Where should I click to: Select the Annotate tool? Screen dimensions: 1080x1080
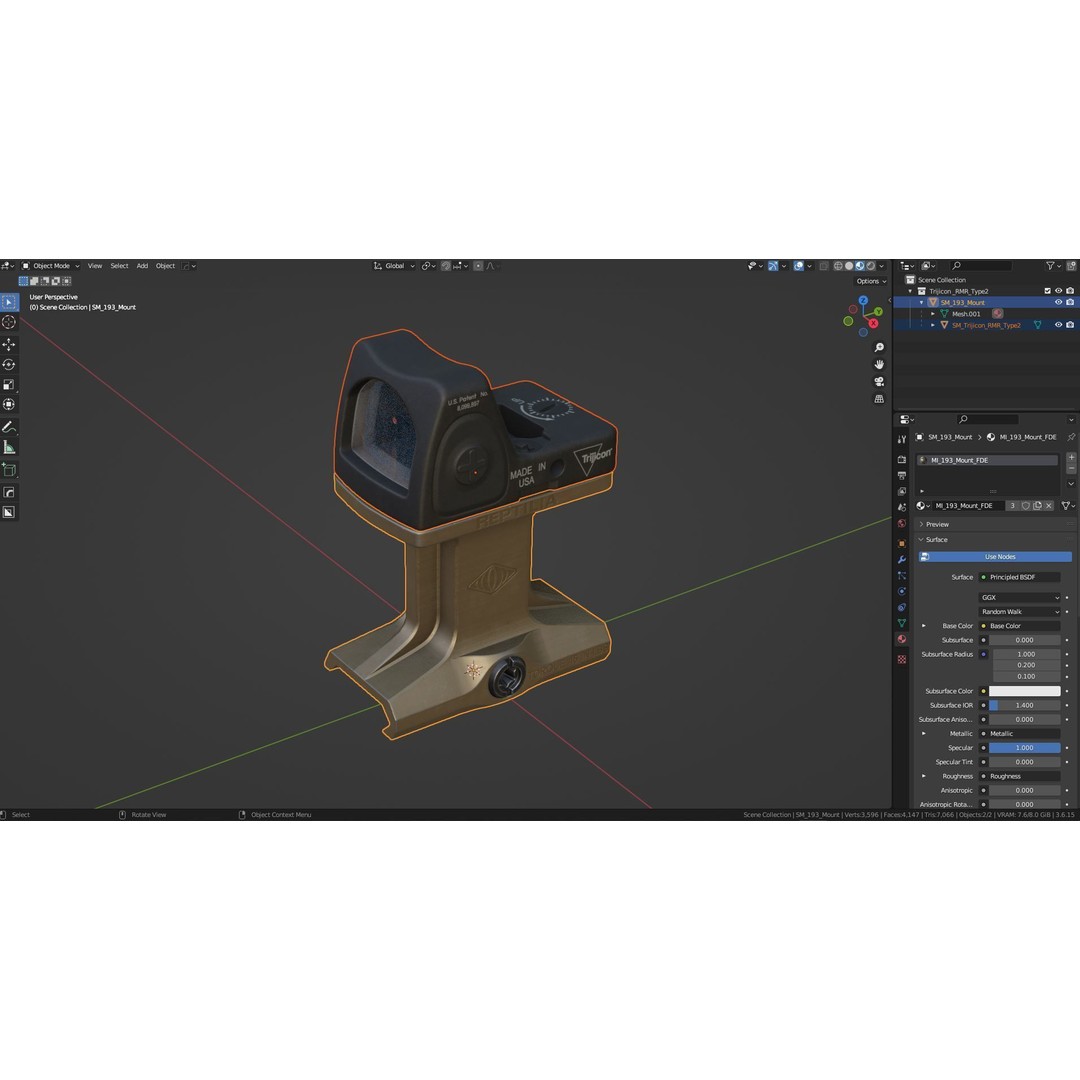[x=9, y=427]
